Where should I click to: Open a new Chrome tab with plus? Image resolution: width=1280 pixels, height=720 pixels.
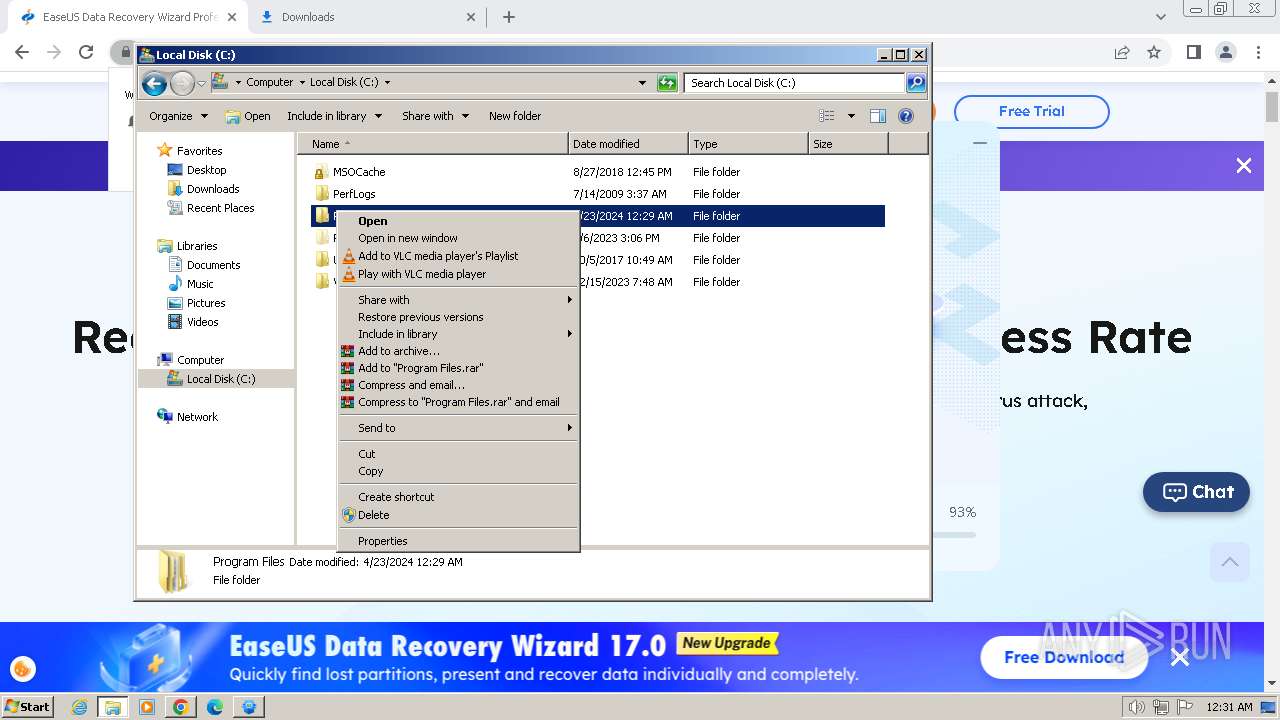(x=509, y=17)
